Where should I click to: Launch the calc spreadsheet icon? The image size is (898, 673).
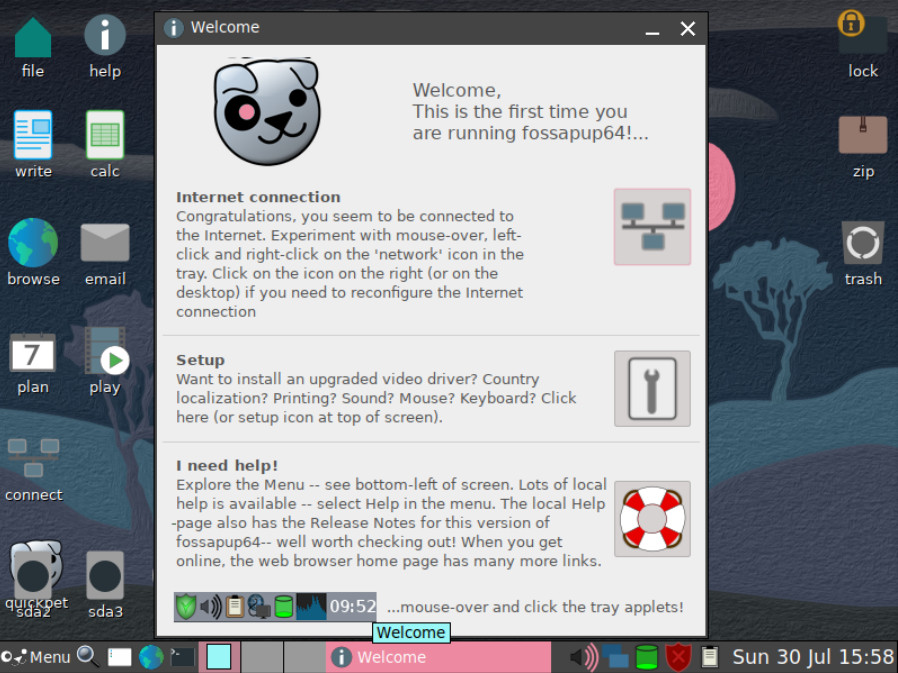coord(105,135)
